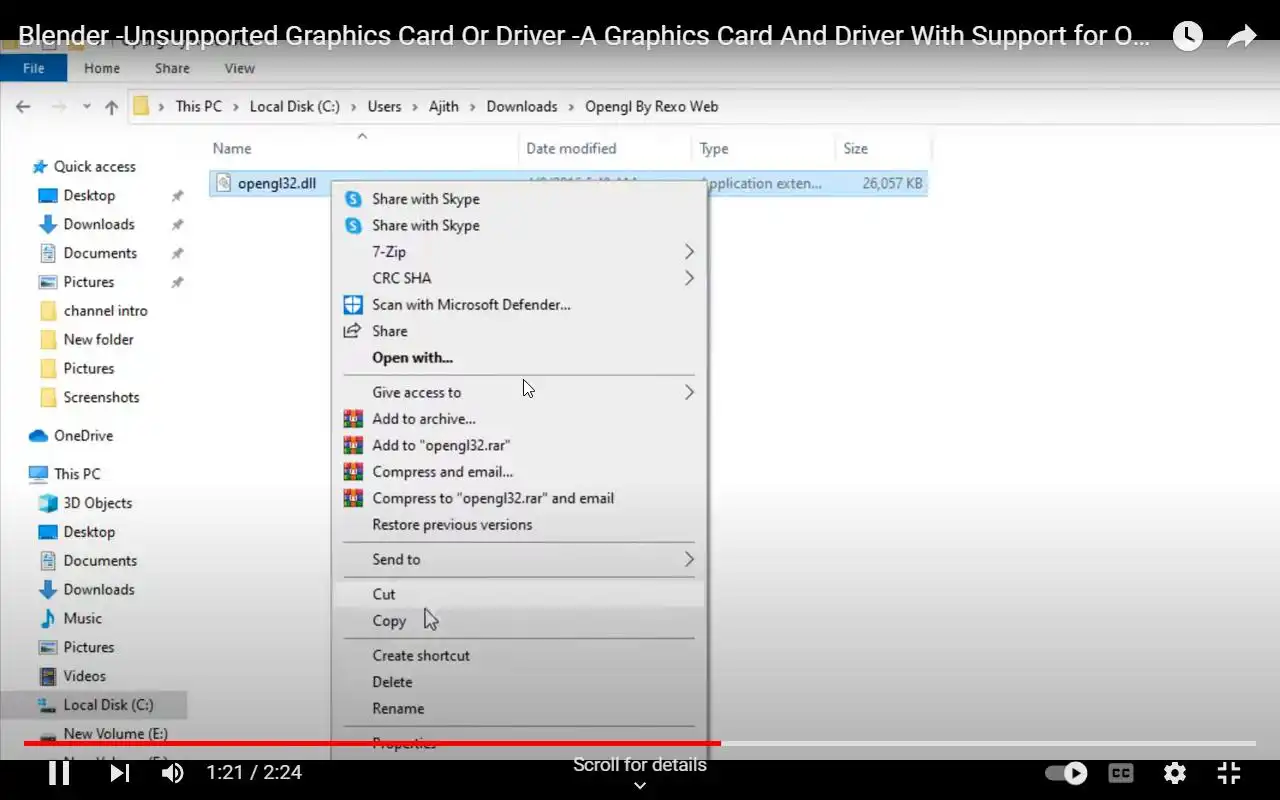Pause the video playback

59,773
